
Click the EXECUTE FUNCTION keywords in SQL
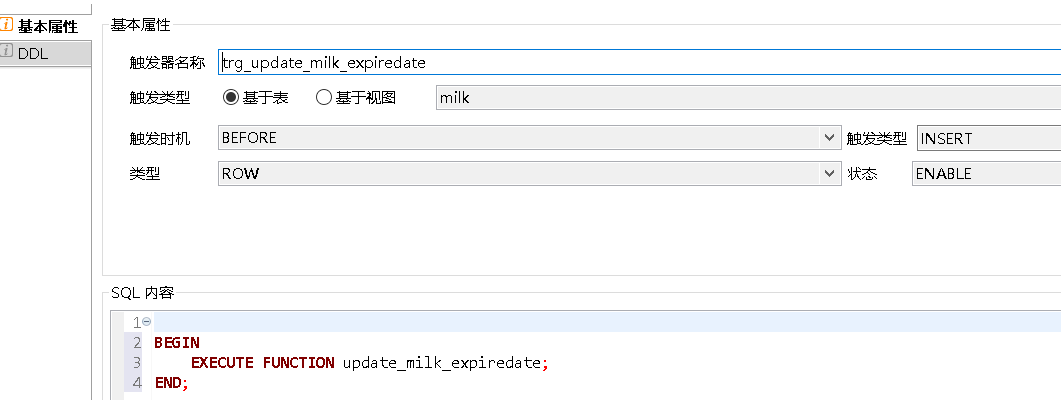[262, 362]
